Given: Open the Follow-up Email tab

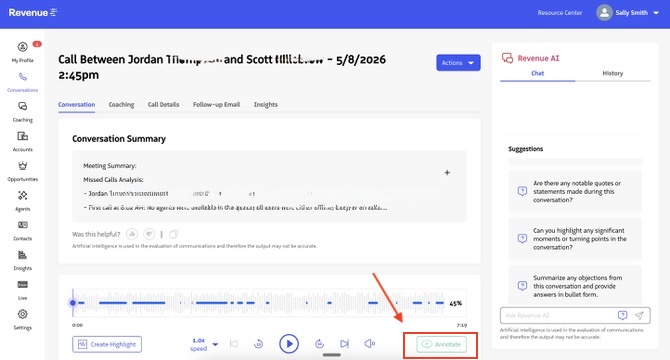Looking at the screenshot, I should click(216, 105).
